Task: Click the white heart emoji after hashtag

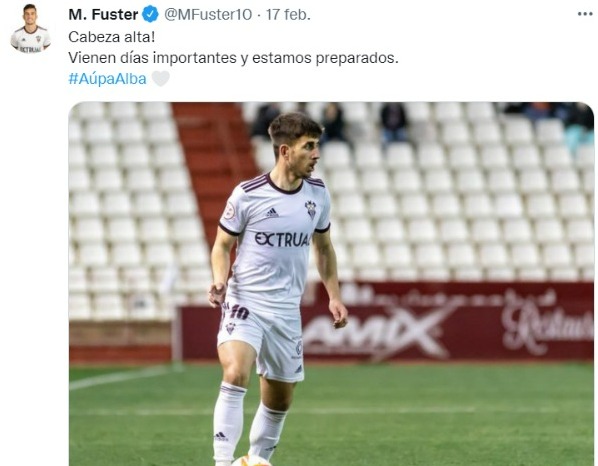Action: 161,79
